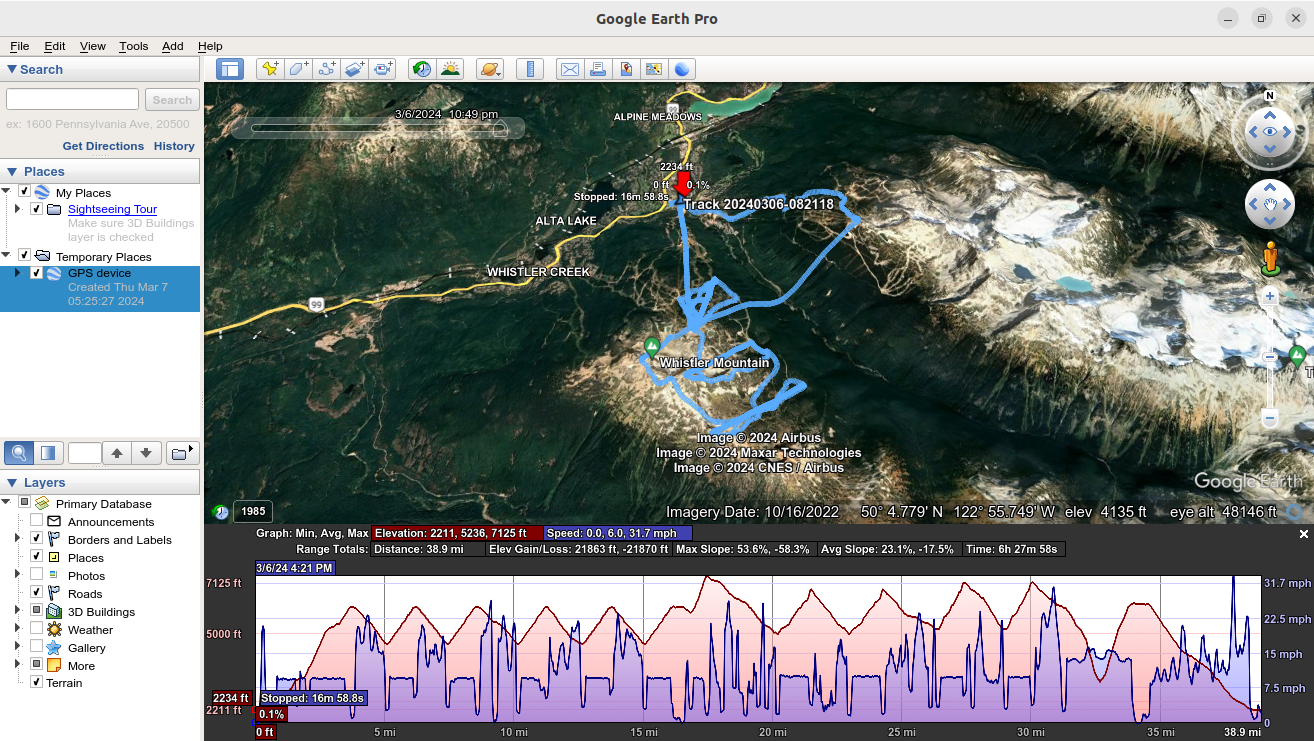The height and width of the screenshot is (741, 1314).
Task: Move selected place down with the down arrow
Action: (146, 453)
